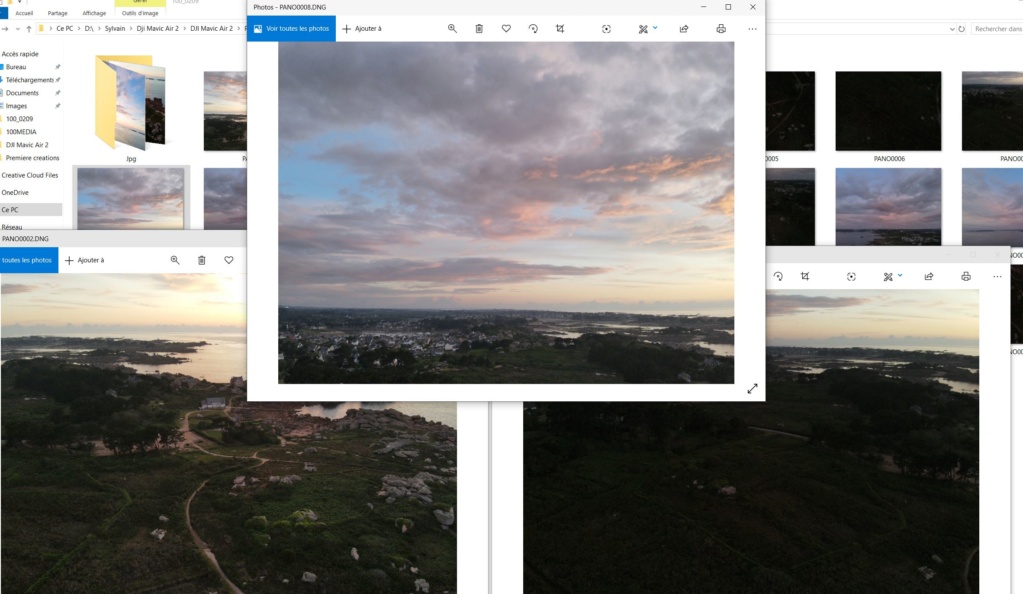Select 'Creative Cloud Files' in sidebar

pos(30,175)
